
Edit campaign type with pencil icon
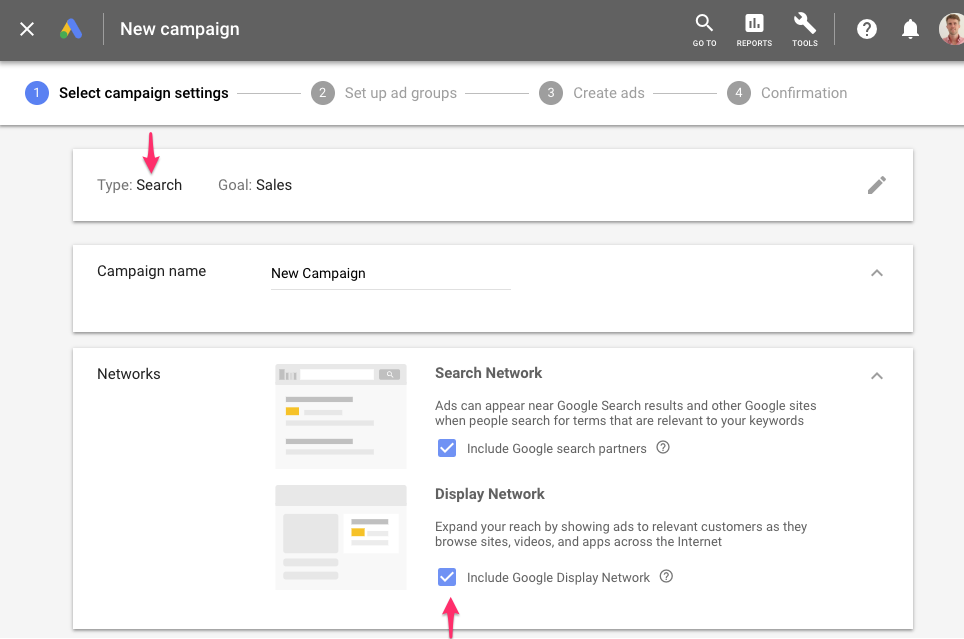[877, 185]
